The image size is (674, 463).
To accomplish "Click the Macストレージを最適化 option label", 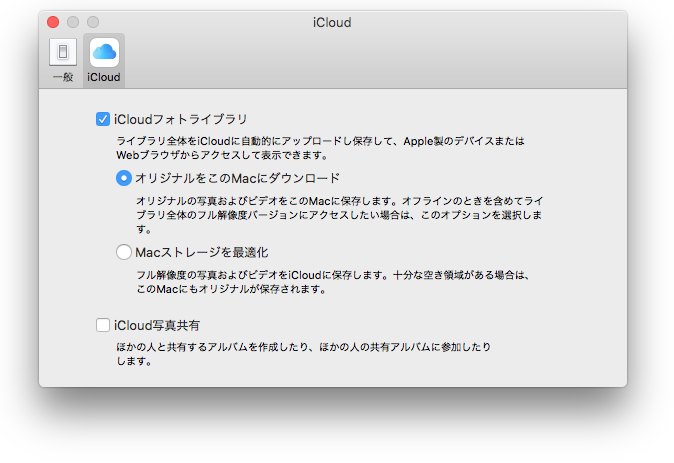I will [201, 252].
